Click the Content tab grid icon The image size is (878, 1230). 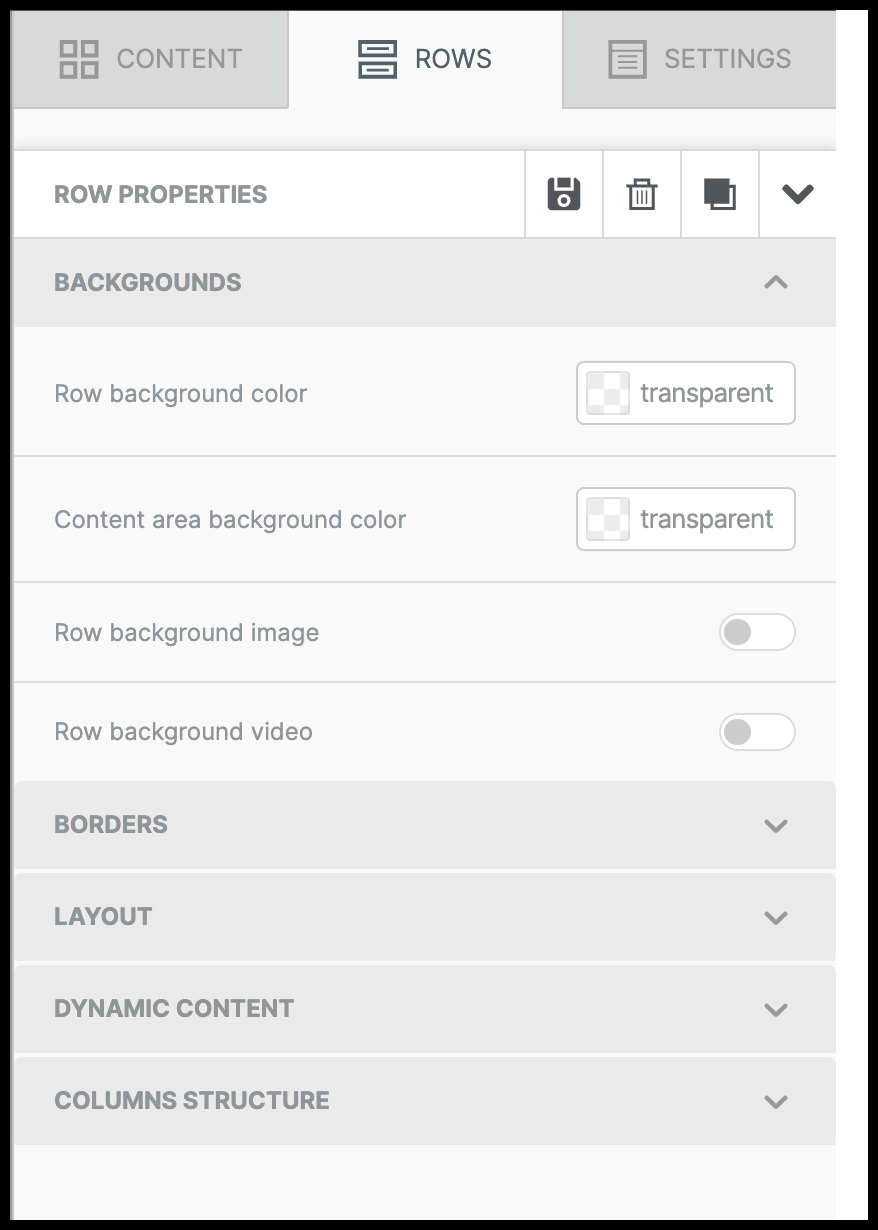[x=79, y=59]
